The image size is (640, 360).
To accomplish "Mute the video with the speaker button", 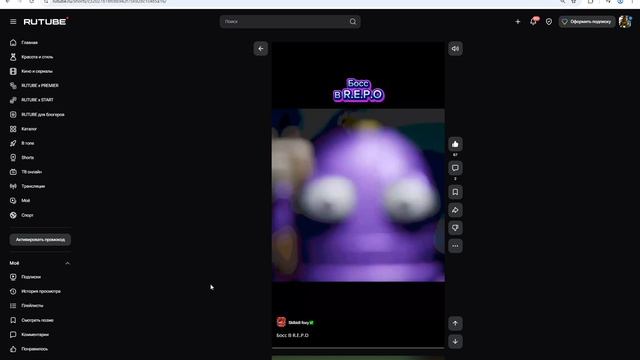I will coord(455,49).
